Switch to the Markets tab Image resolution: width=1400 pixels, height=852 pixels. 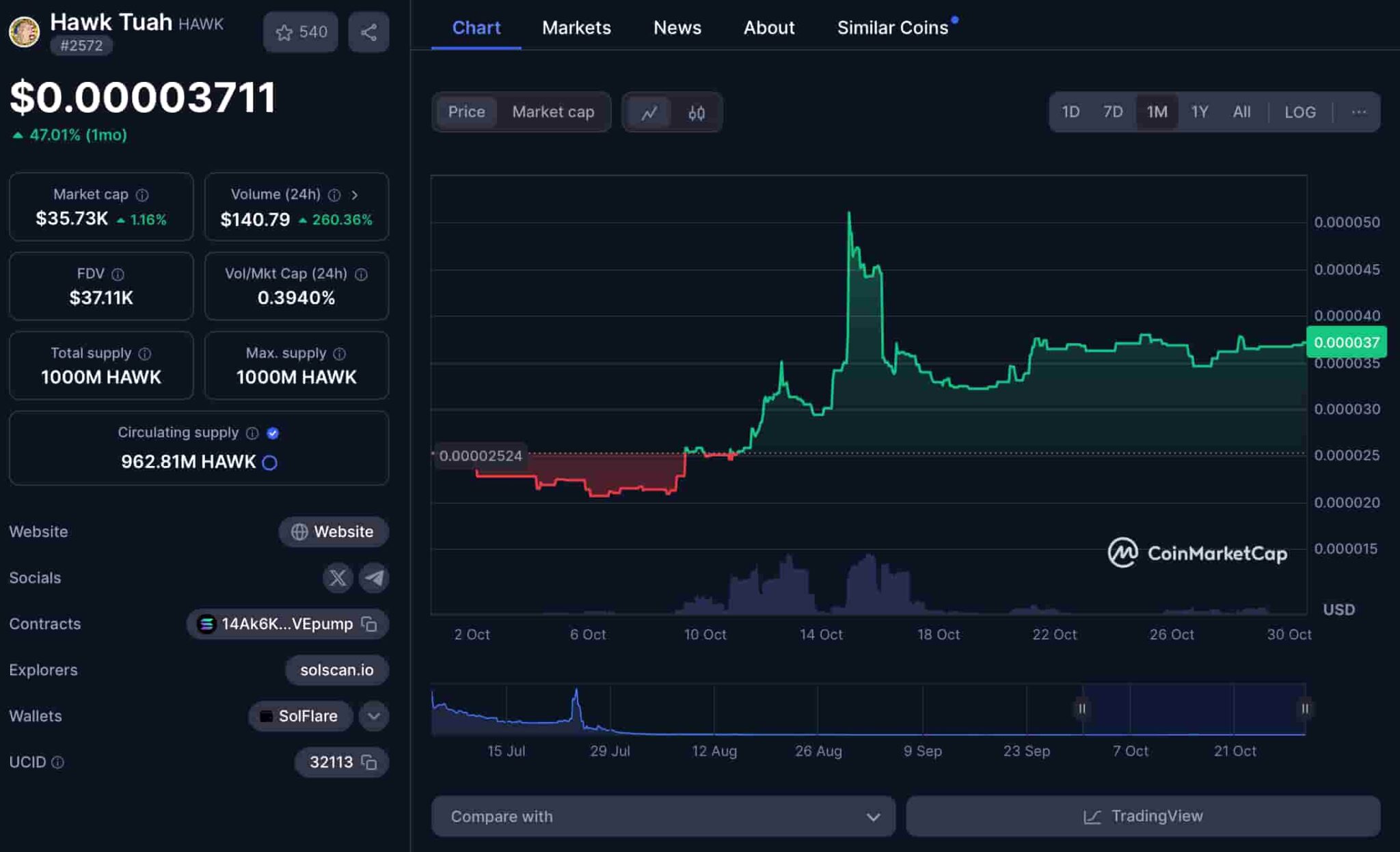[576, 27]
